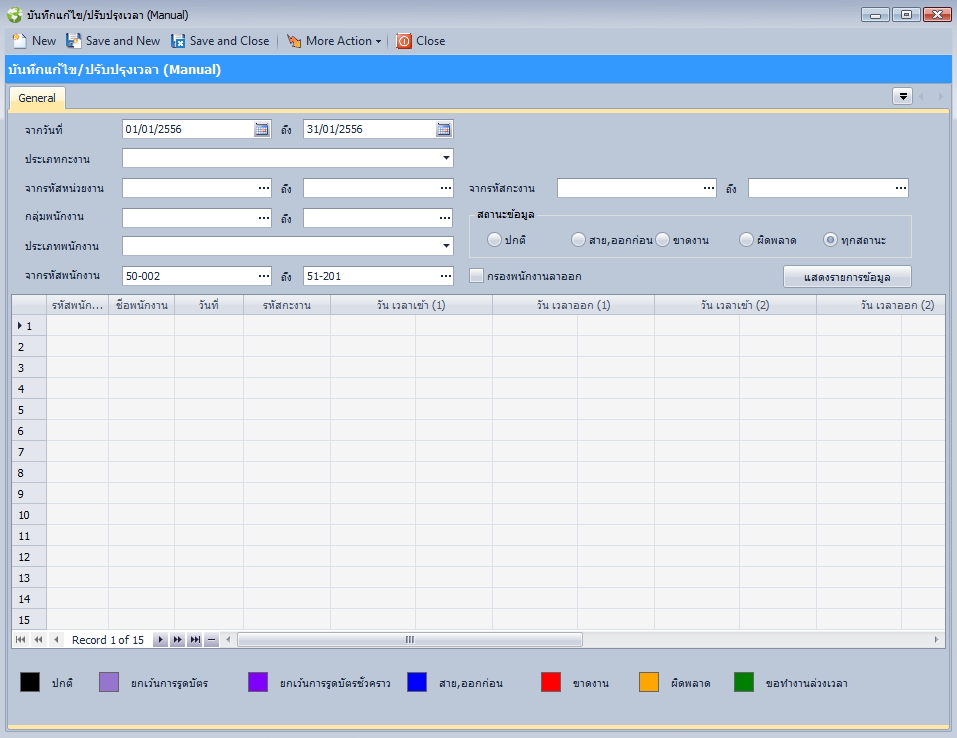Screen dimensions: 957x738
Task: Click the วัน เวลาเข้า (1) column header
Action: coord(411,305)
